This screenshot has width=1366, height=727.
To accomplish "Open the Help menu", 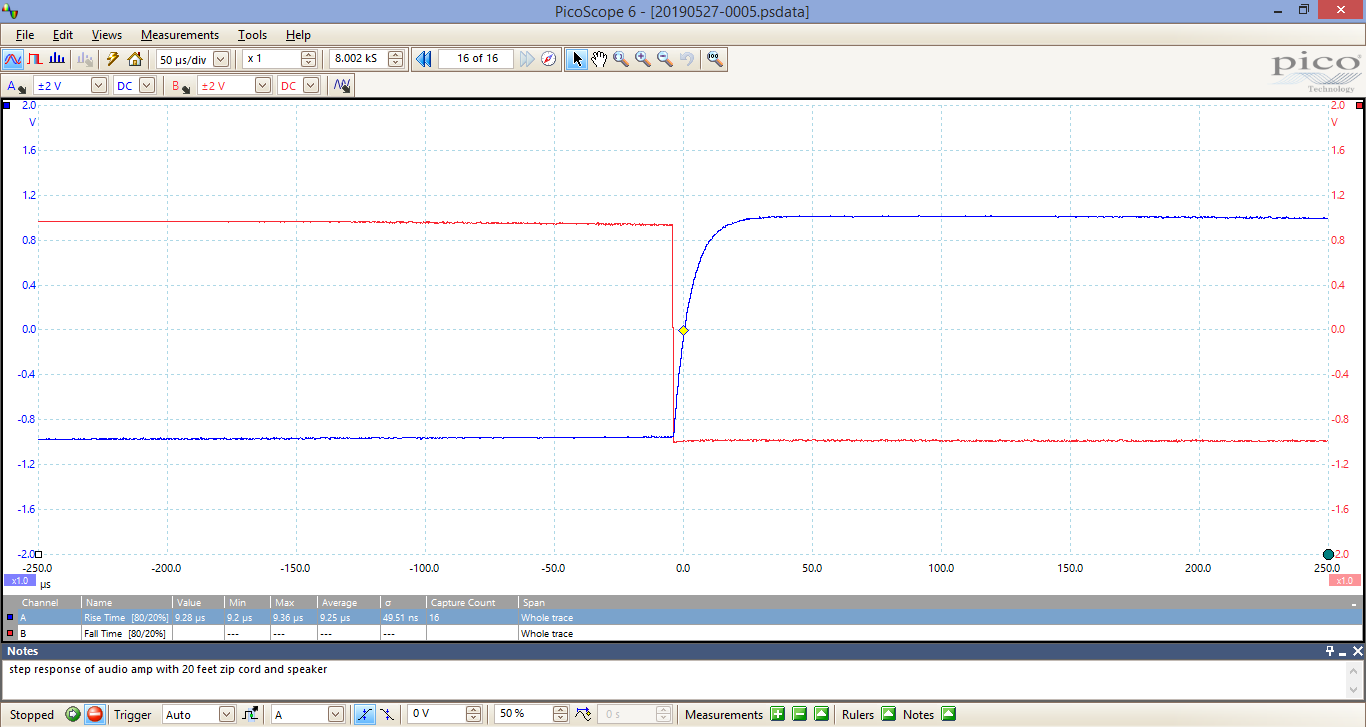I will coord(298,35).
